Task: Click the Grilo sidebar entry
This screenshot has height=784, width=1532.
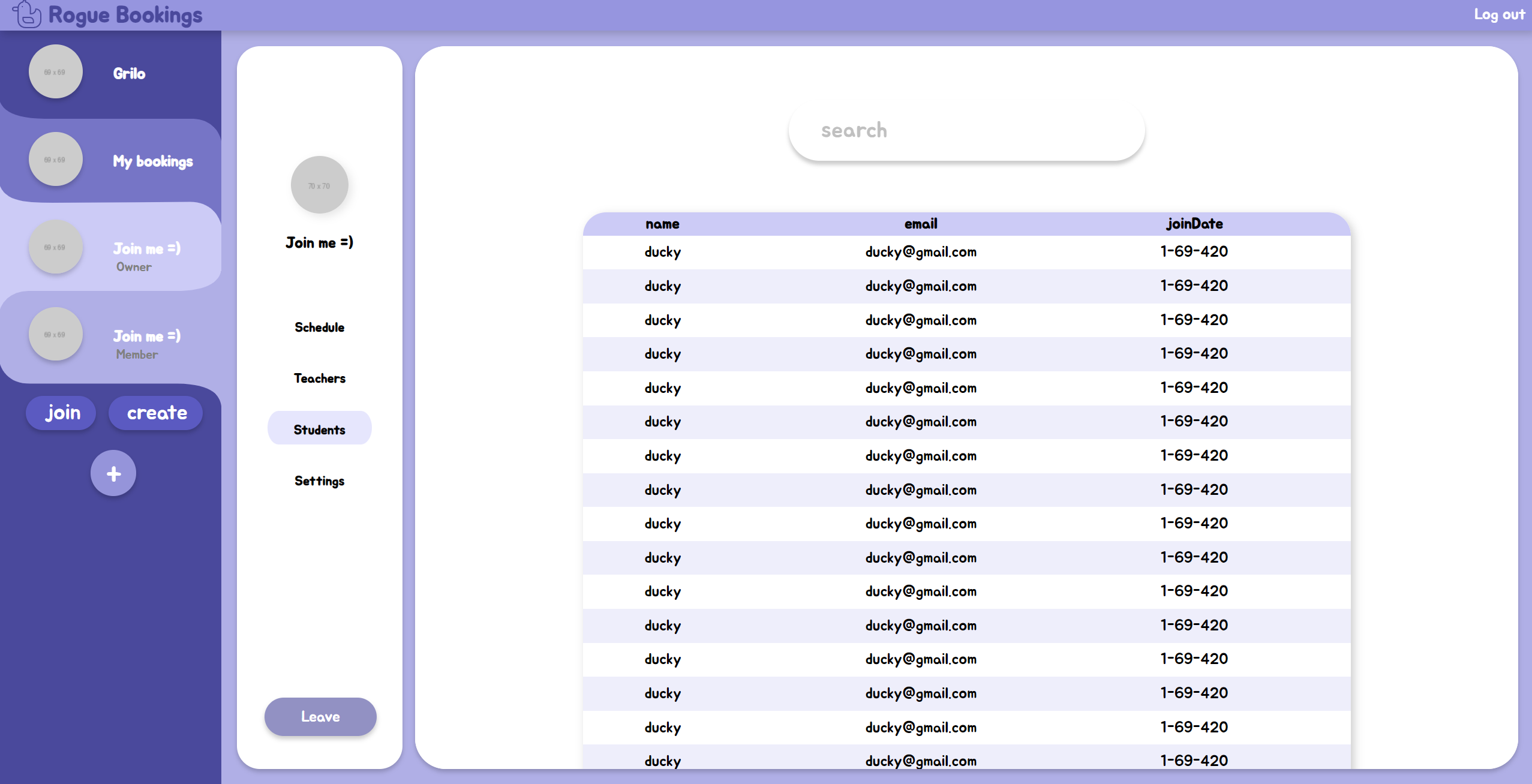Action: (128, 73)
